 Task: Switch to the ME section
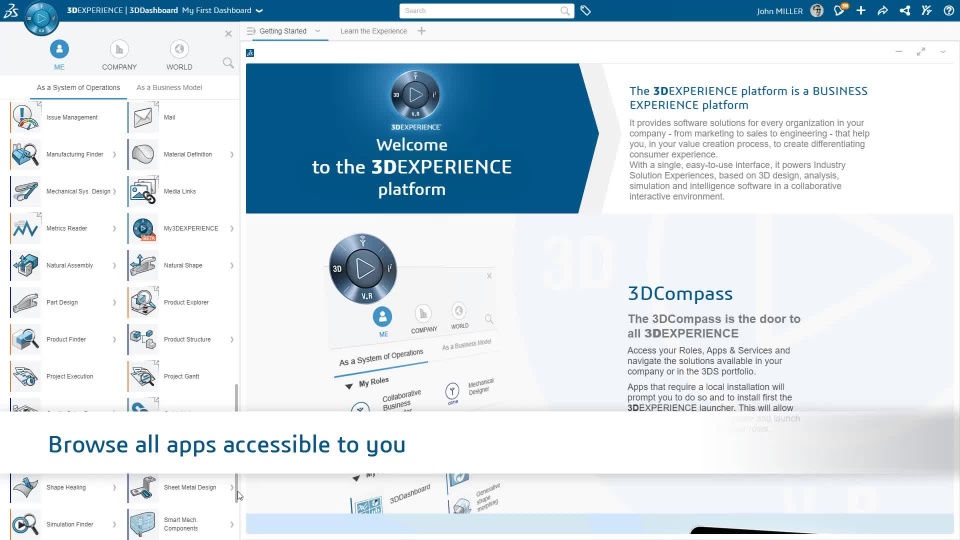click(x=59, y=55)
